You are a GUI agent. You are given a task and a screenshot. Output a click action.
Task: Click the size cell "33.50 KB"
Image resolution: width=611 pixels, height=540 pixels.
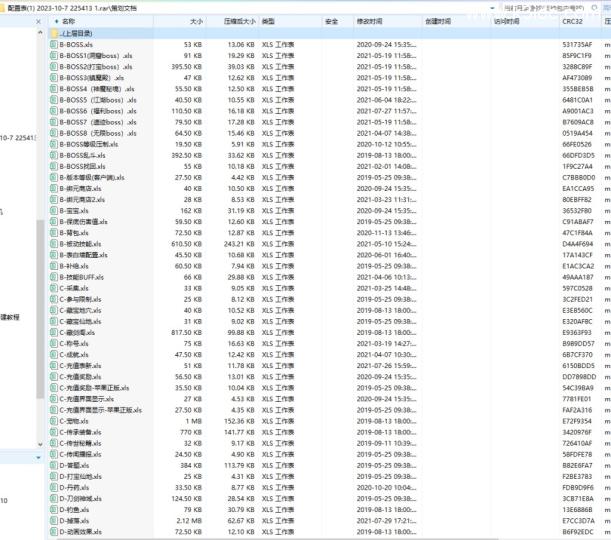pos(188,487)
